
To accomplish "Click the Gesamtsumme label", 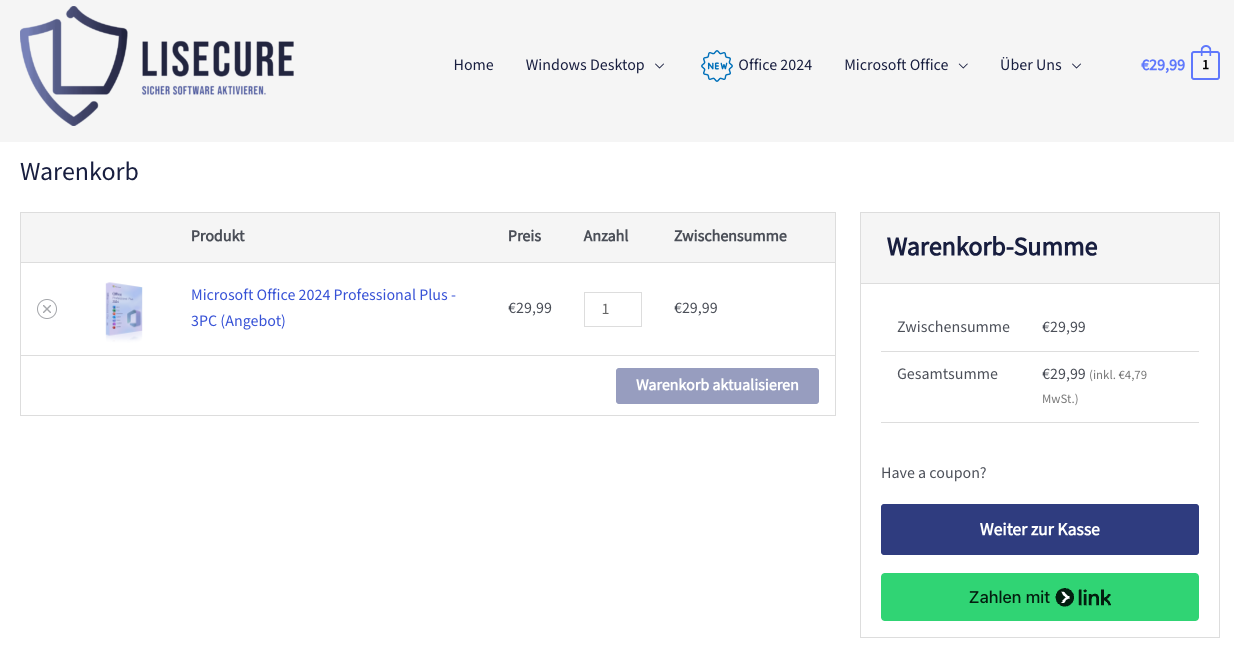I will coord(947,374).
